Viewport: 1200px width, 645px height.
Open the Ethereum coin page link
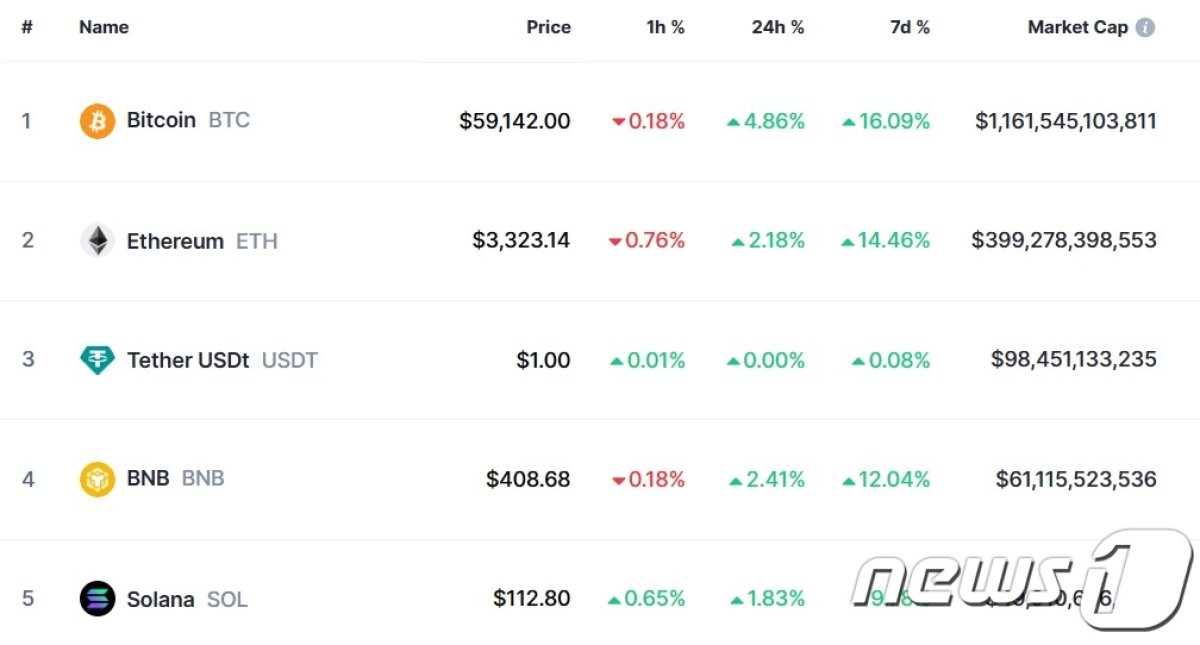pyautogui.click(x=175, y=241)
